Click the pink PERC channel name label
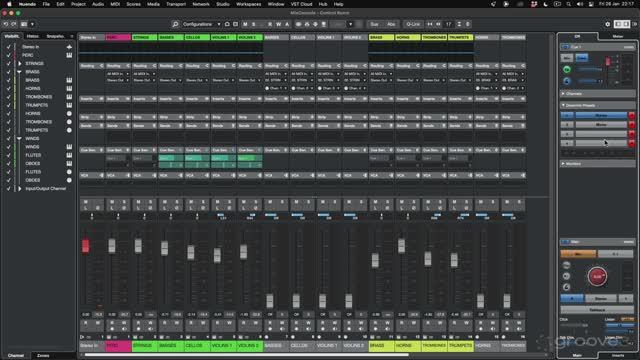The width and height of the screenshot is (640, 360). [x=118, y=346]
